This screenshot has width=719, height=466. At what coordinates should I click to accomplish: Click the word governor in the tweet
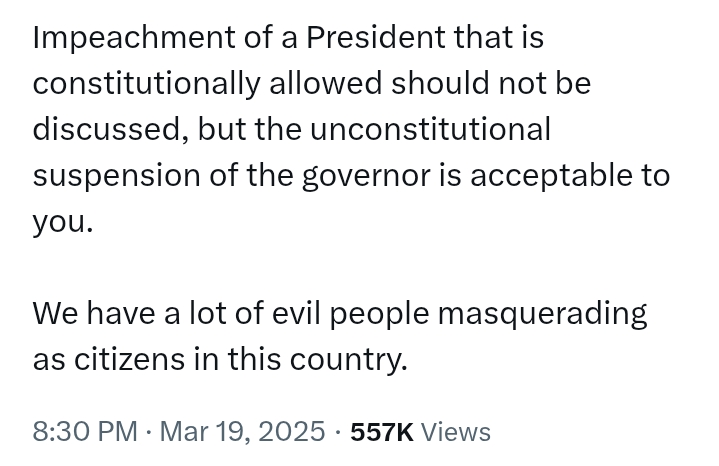pos(366,177)
